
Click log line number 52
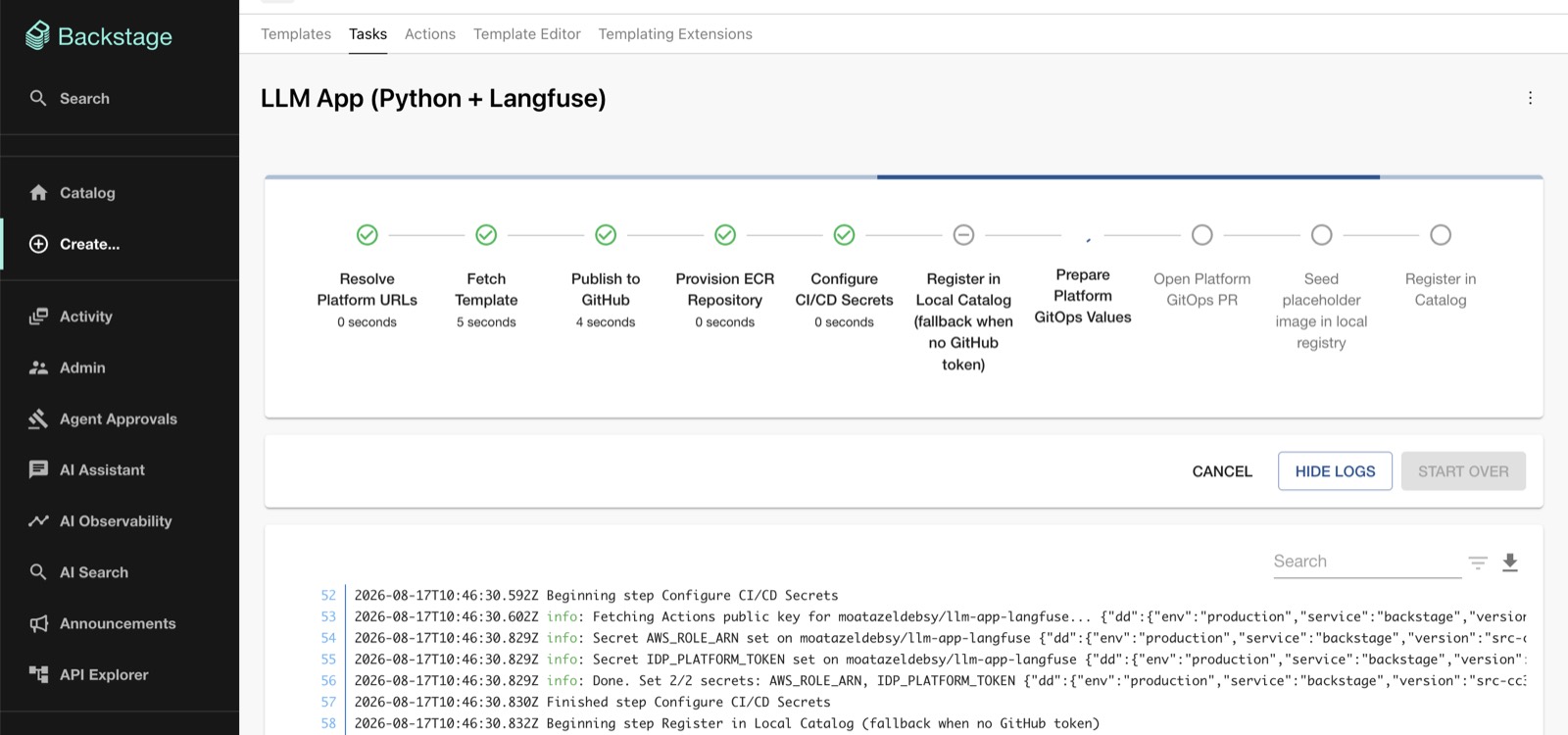pos(328,595)
